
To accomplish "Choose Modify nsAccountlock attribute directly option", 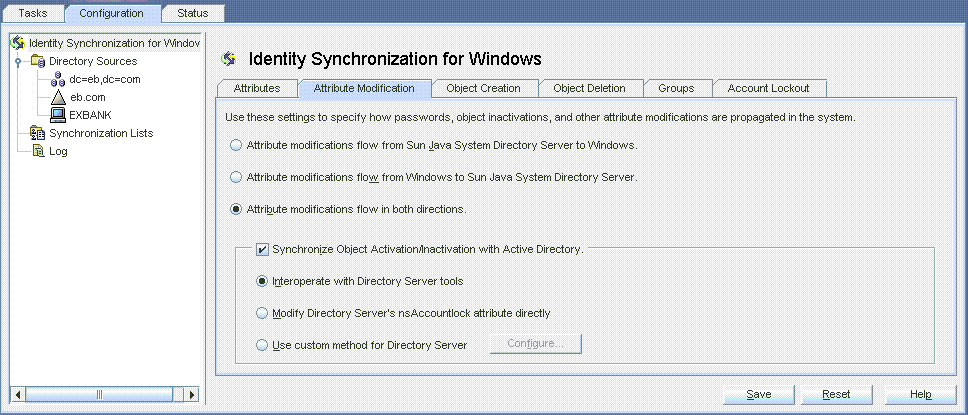I will (262, 313).
